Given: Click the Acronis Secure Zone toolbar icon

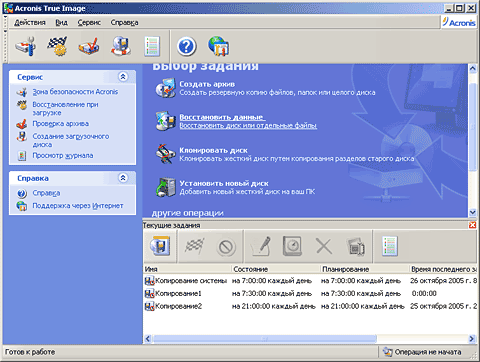Looking at the screenshot, I should (x=26, y=46).
